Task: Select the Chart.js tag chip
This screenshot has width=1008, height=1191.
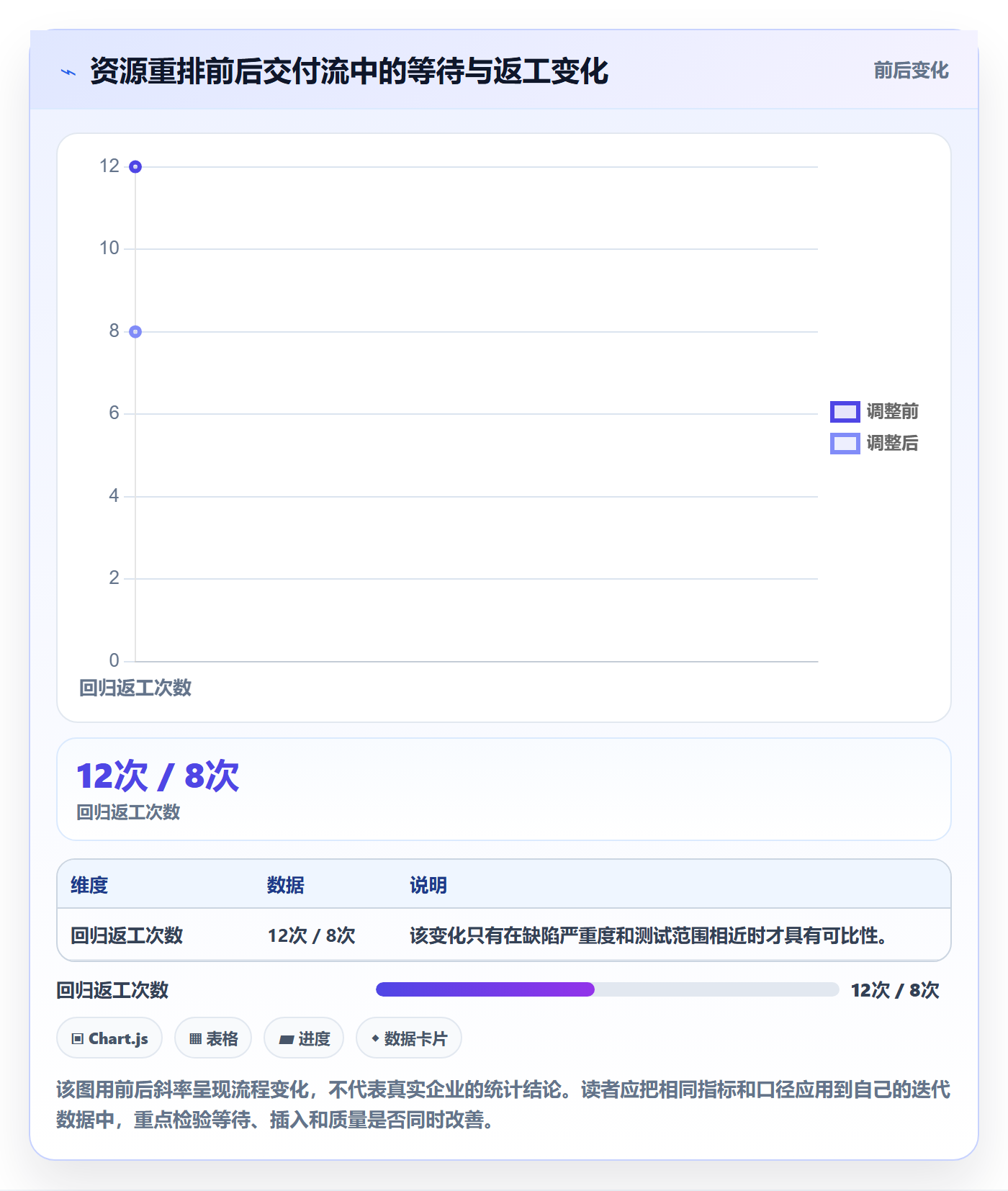Action: pos(109,1038)
